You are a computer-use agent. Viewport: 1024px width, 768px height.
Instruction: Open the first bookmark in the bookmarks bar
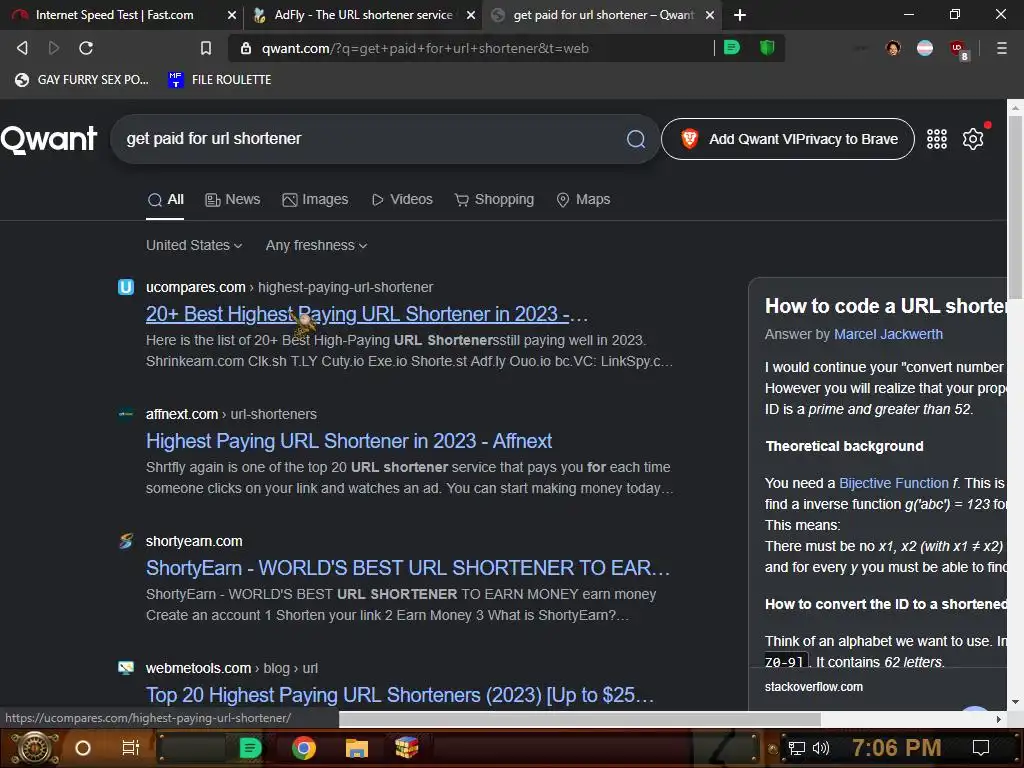(82, 80)
